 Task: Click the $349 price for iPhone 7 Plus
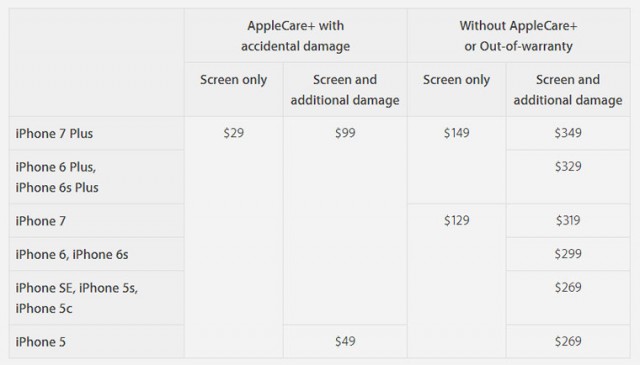[568, 133]
